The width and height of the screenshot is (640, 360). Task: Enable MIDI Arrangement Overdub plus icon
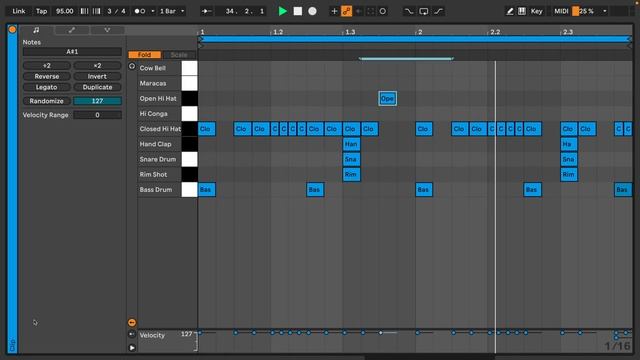(x=334, y=11)
